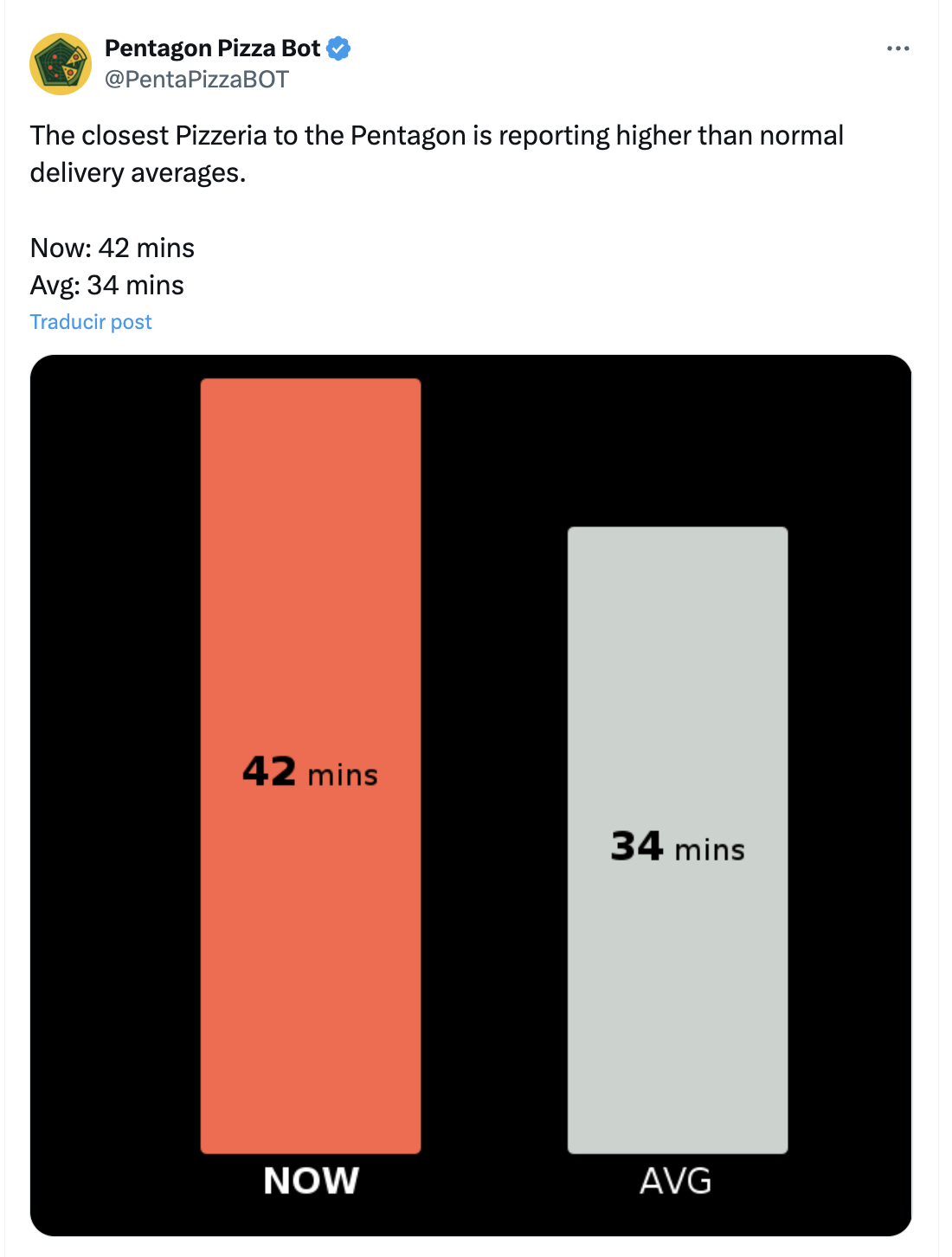Click the 'delivery averages.' text line
This screenshot has height=1257, width=952.
pos(138,173)
